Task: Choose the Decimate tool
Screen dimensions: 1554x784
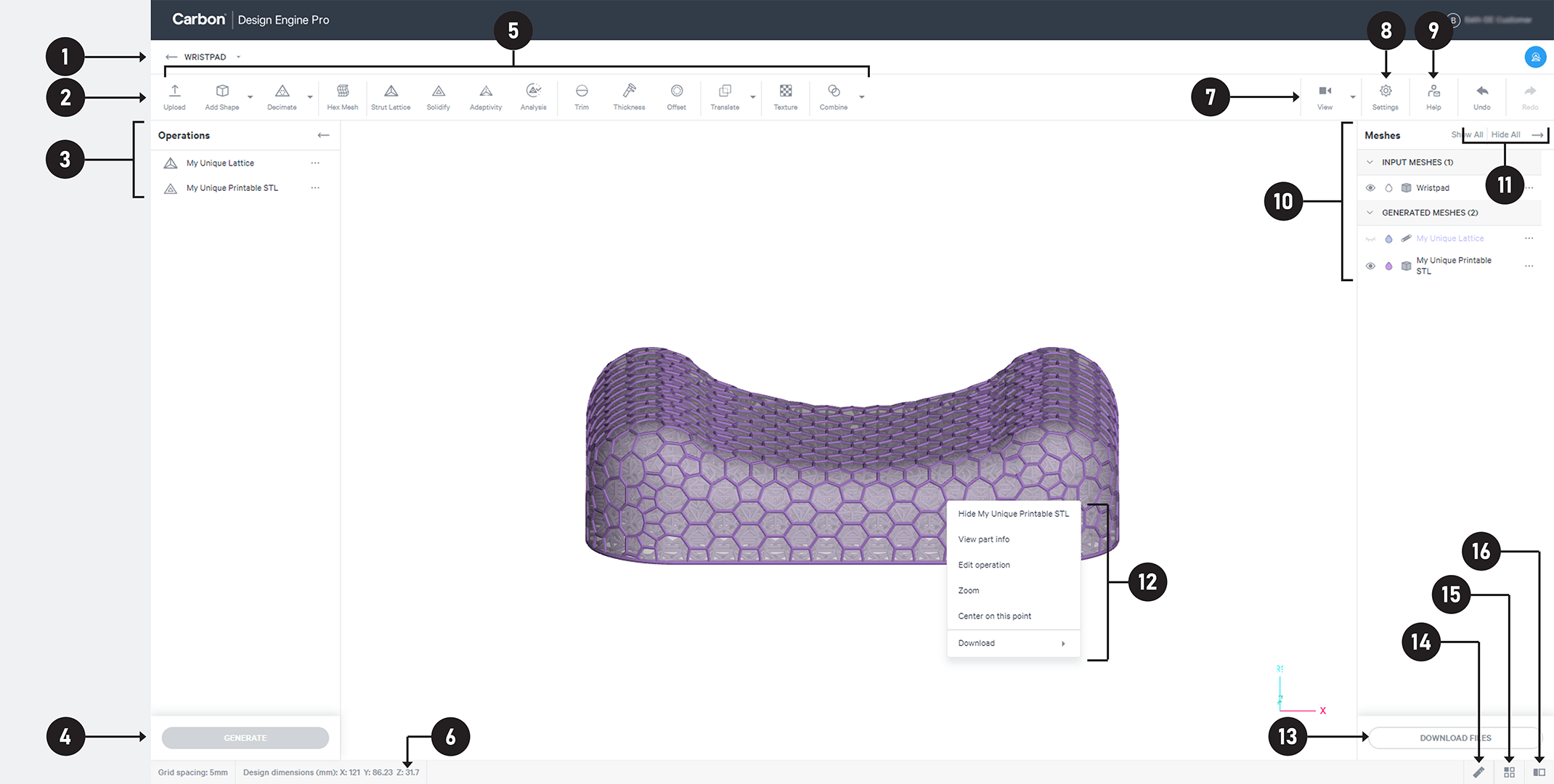Action: point(282,97)
